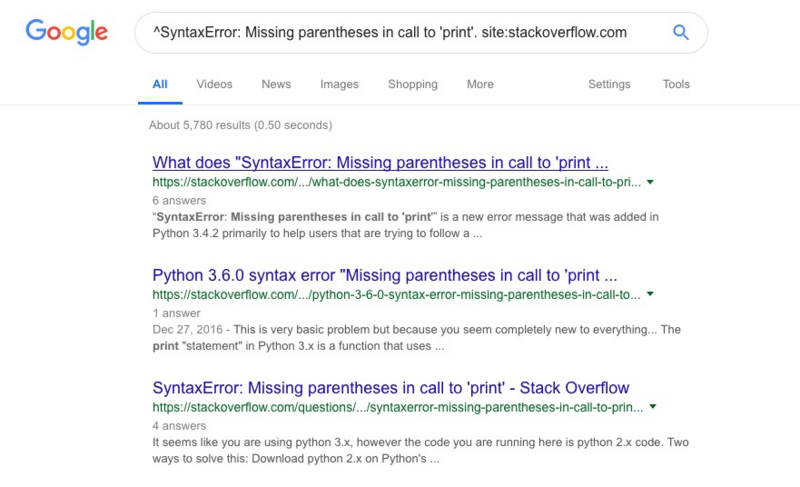Viewport: 800px width, 487px height.
Task: Go to the Shopping tab
Action: tap(413, 84)
